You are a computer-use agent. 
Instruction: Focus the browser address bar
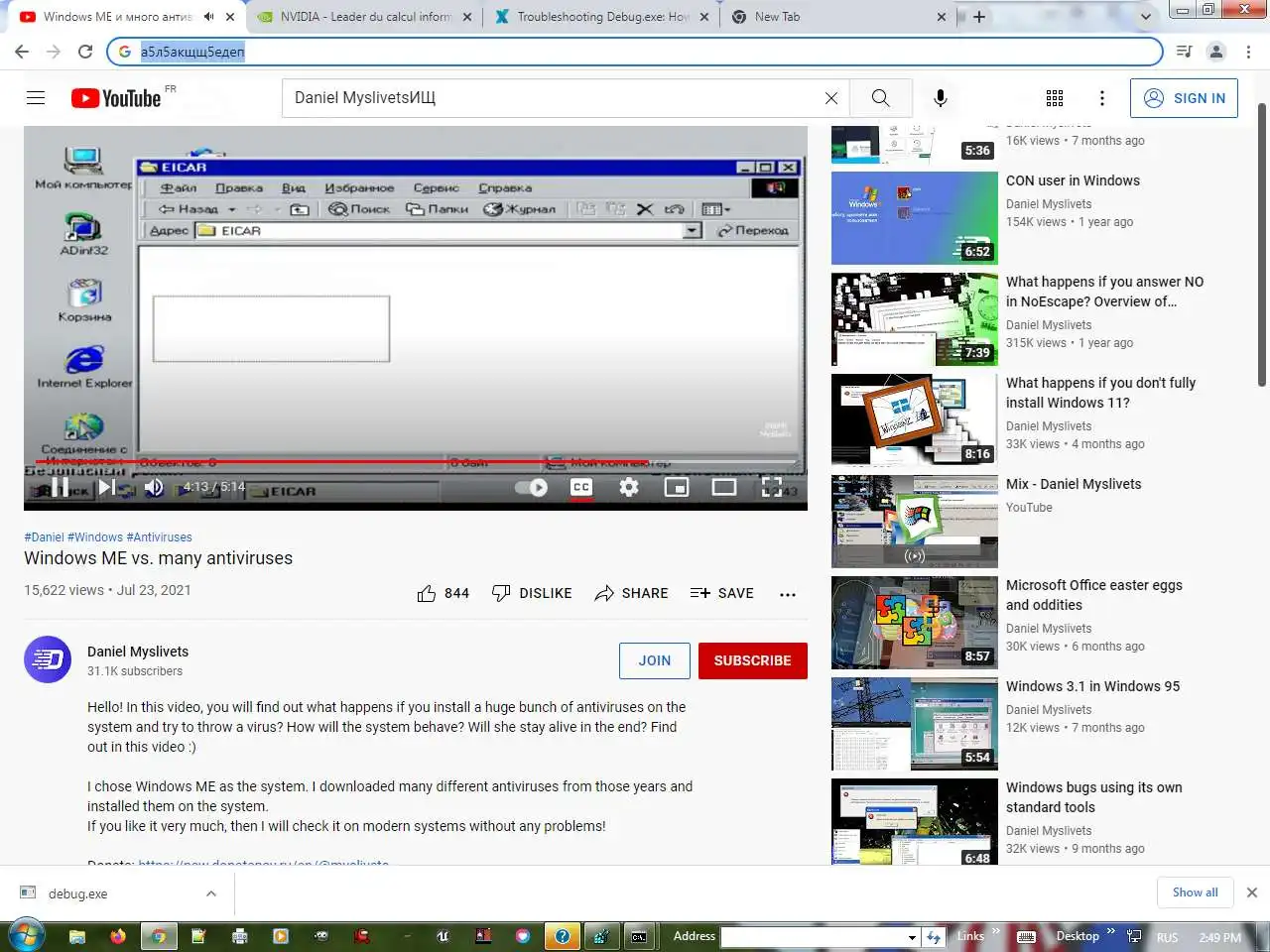click(635, 52)
